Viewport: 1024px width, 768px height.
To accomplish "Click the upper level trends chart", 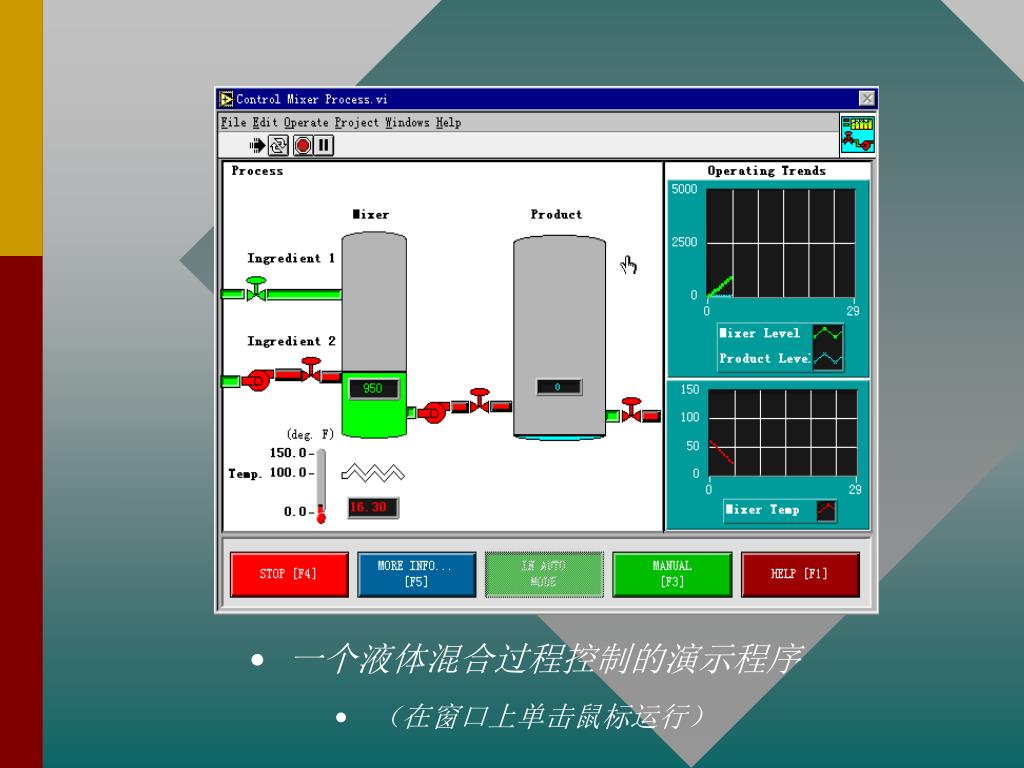I will click(x=781, y=243).
